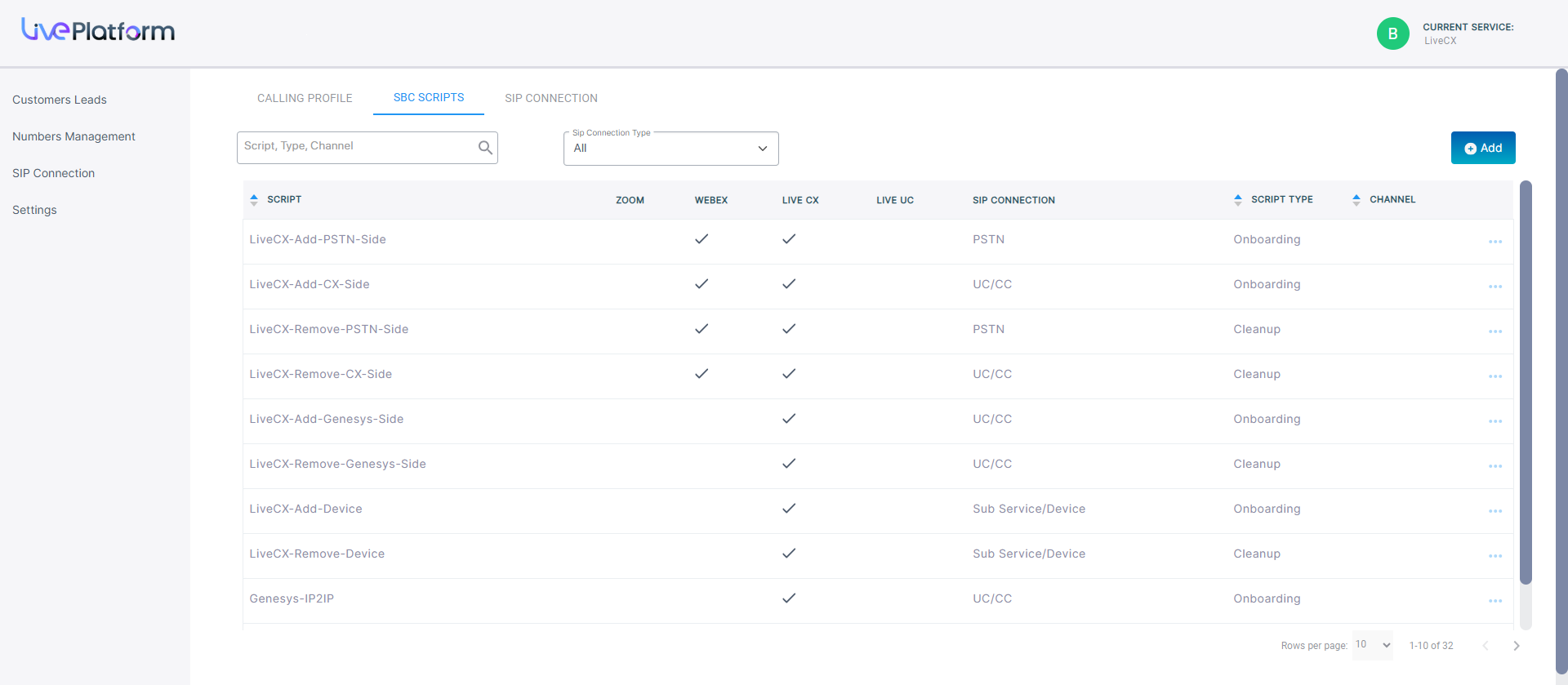The width and height of the screenshot is (1568, 685).
Task: Open Numbers Management in the sidebar
Action: click(73, 136)
